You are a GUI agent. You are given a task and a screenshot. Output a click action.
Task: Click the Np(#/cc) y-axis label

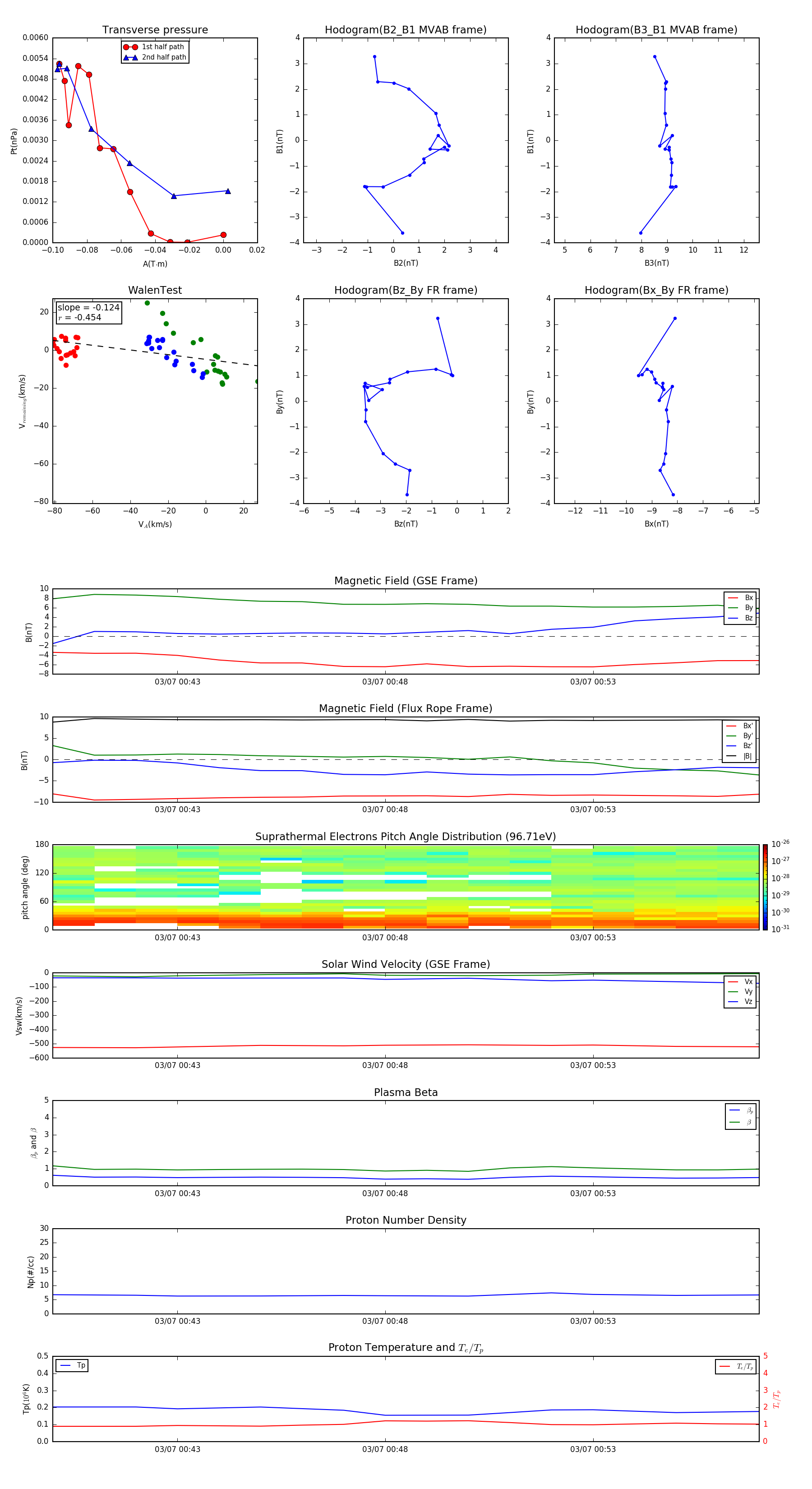pyautogui.click(x=31, y=1272)
